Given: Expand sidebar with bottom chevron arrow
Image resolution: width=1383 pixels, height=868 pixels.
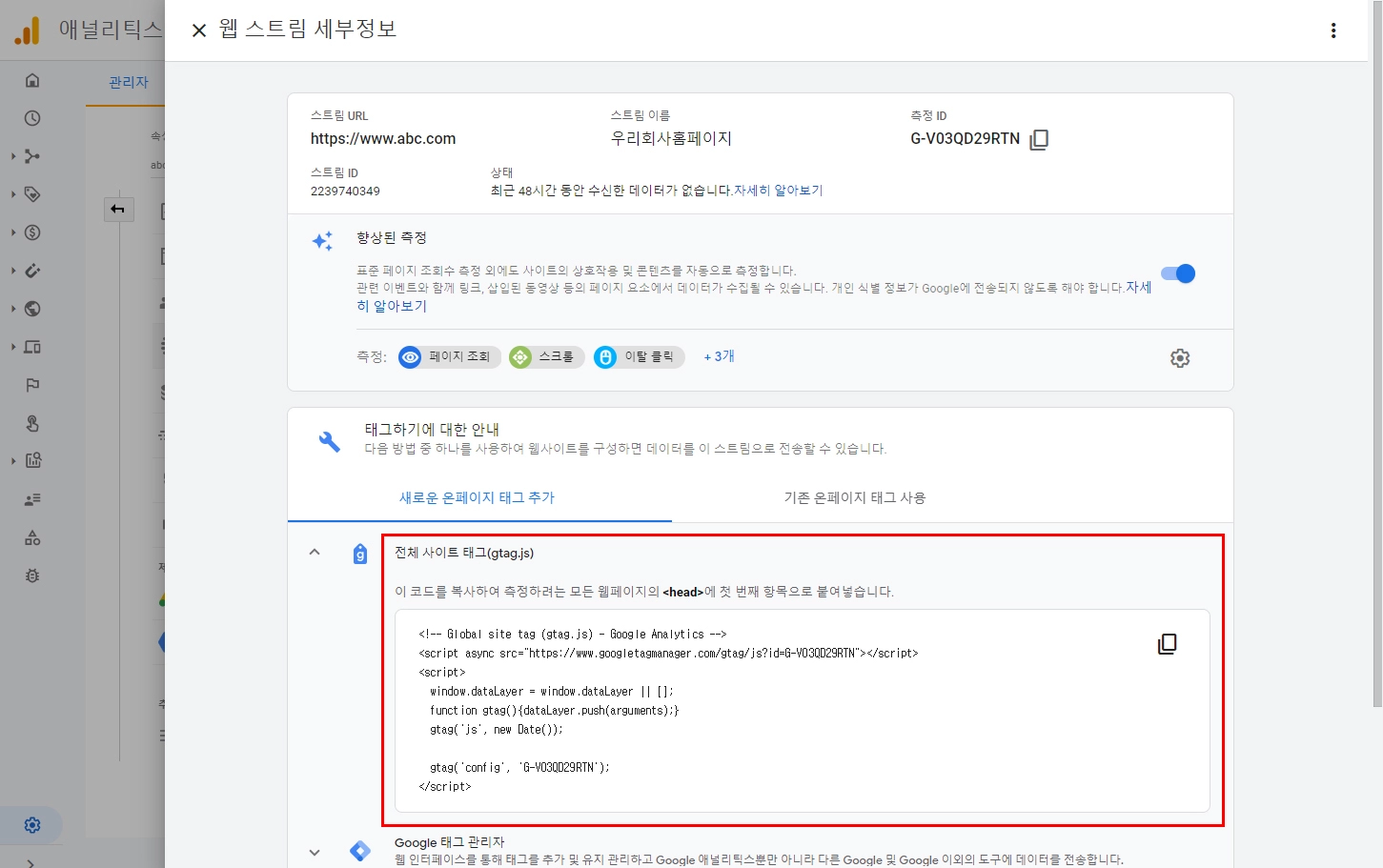Looking at the screenshot, I should click(x=31, y=863).
